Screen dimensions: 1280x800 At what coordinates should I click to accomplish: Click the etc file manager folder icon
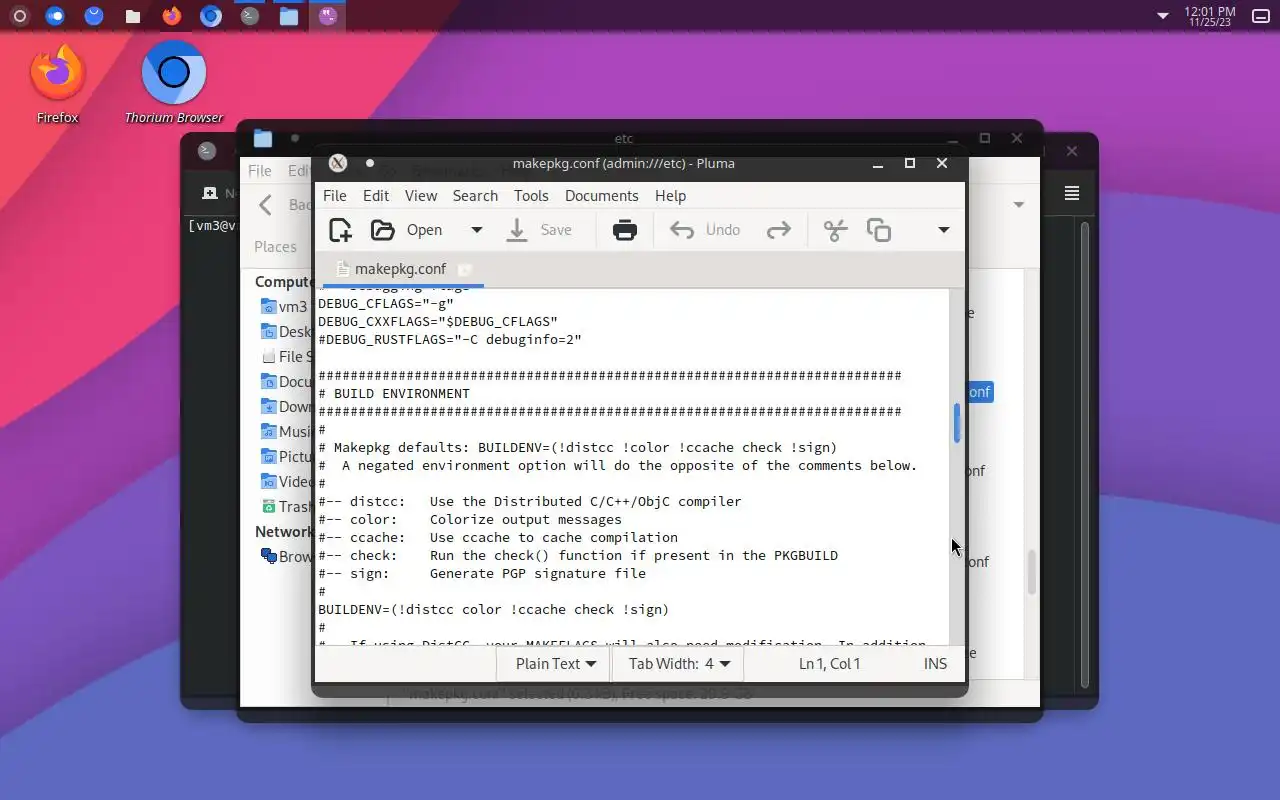[x=263, y=138]
